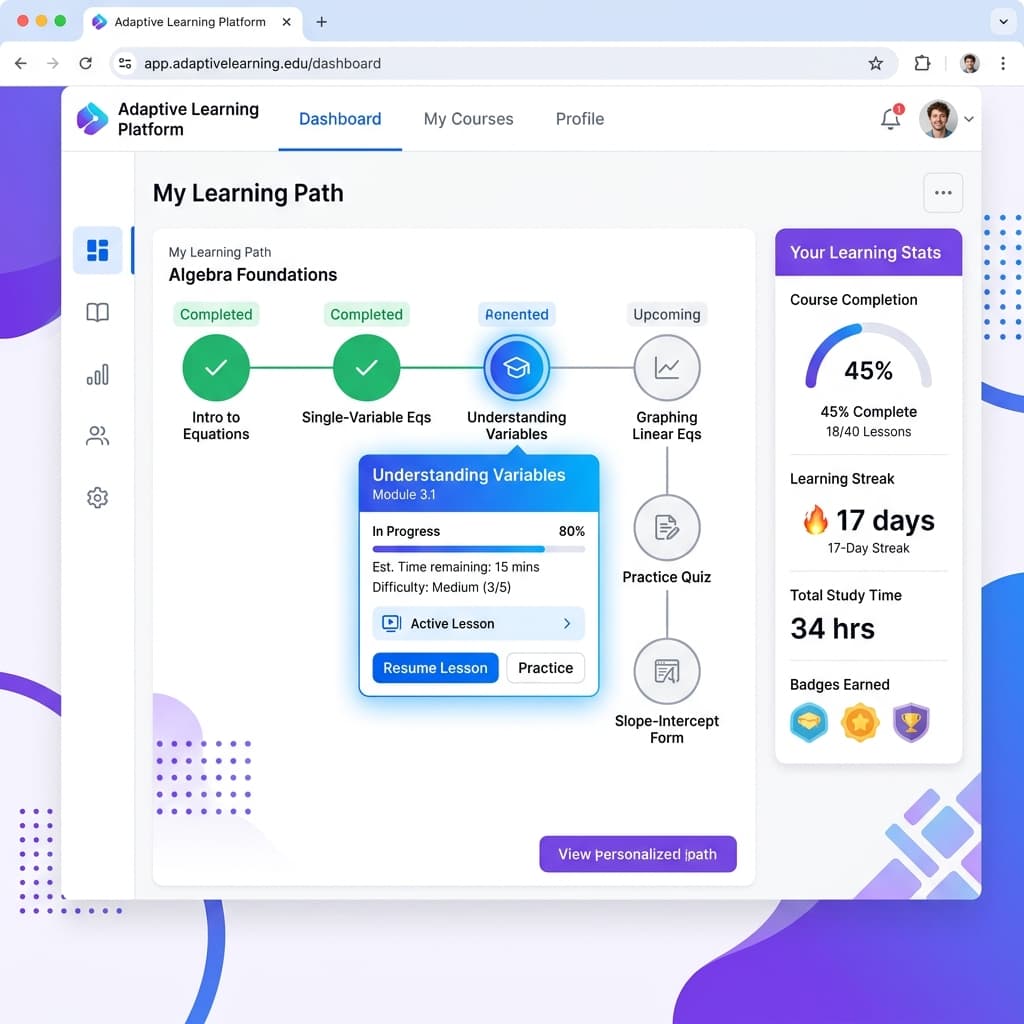Click View personalized path button

point(637,854)
